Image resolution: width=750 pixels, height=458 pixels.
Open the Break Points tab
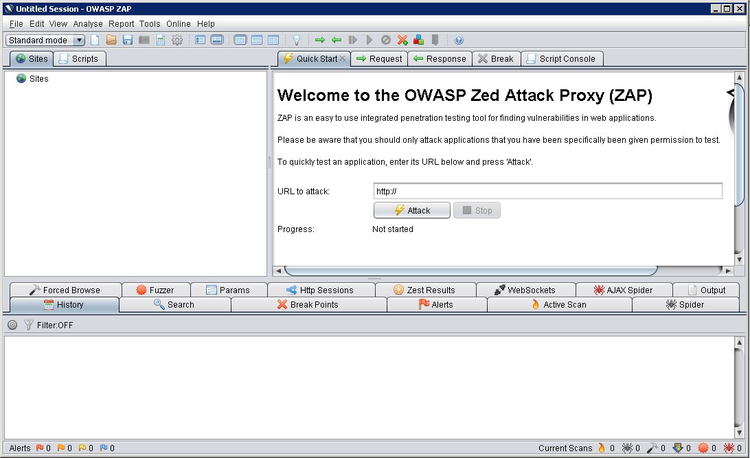click(309, 305)
